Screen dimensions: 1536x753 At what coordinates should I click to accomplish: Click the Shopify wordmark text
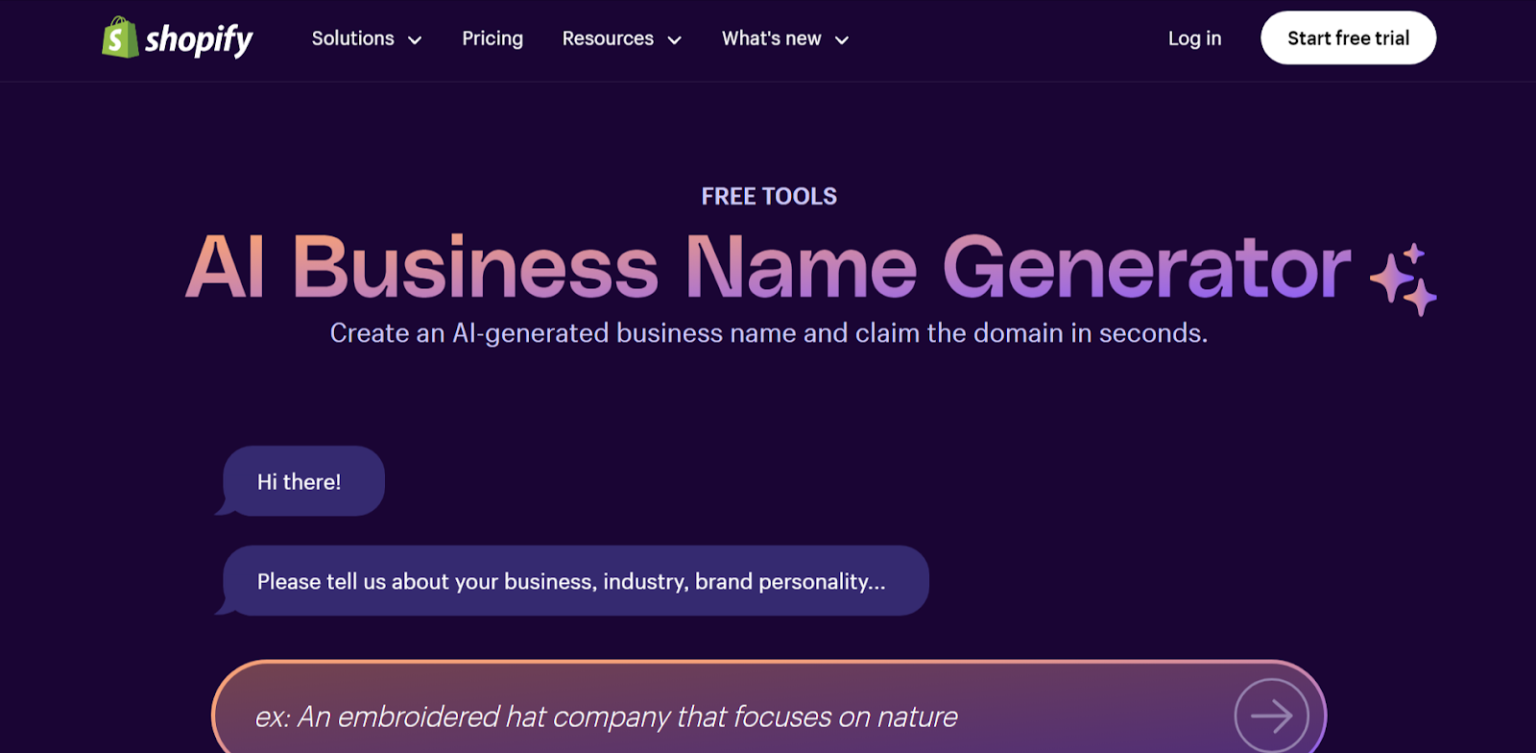pos(199,40)
